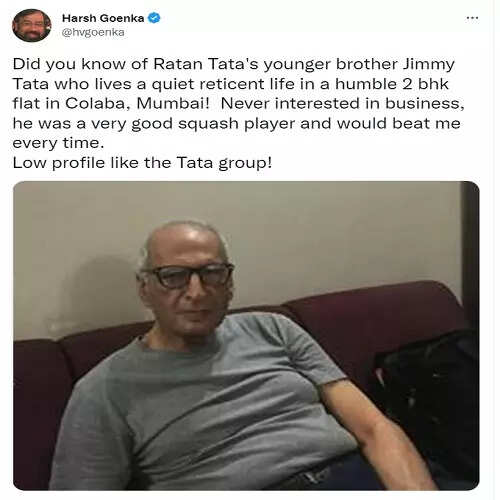Image resolution: width=500 pixels, height=500 pixels.
Task: Select the phrase 'flat in Colaba, Mumbai!'
Action: [111, 104]
